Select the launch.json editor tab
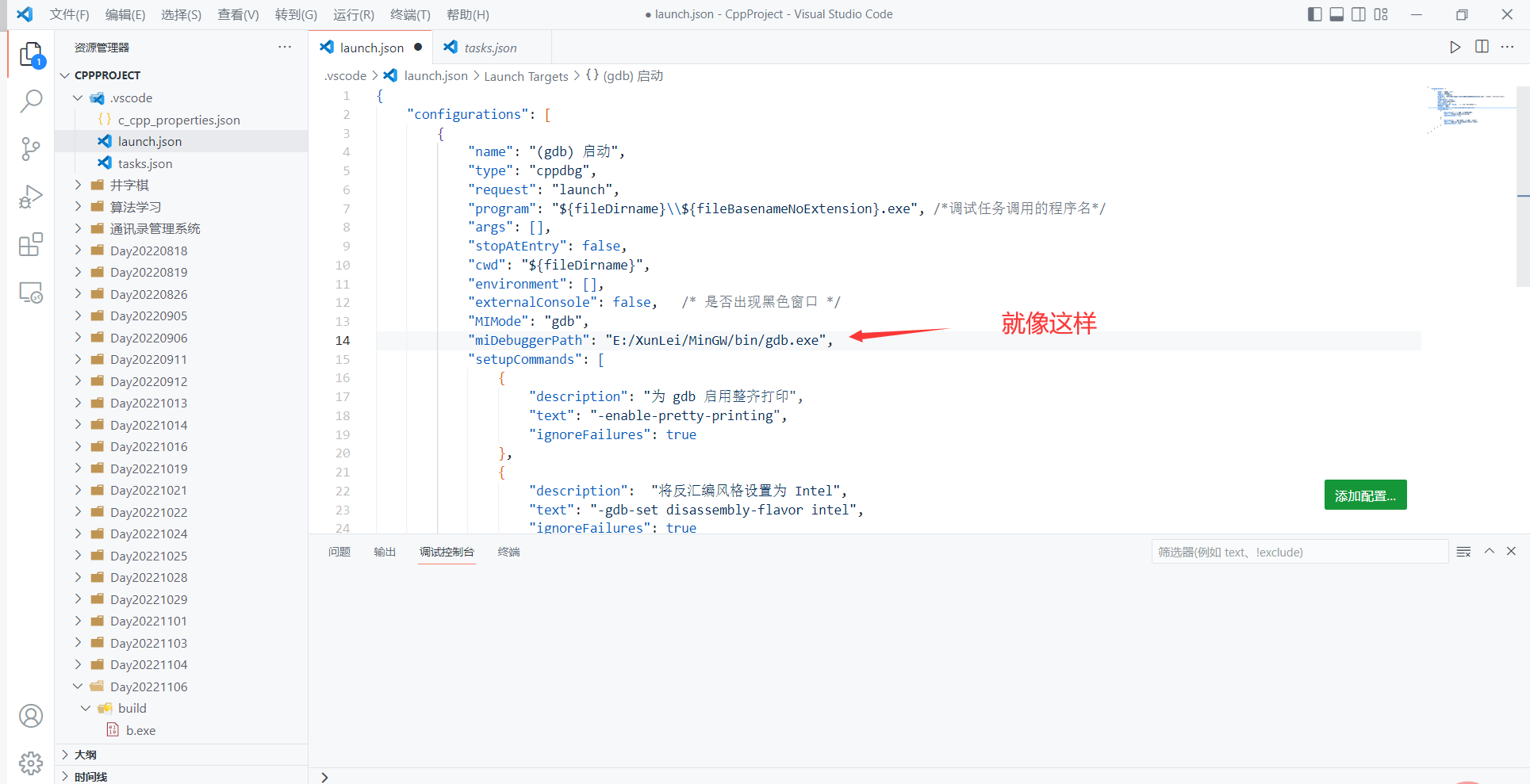Viewport: 1530px width, 784px height. click(x=371, y=48)
